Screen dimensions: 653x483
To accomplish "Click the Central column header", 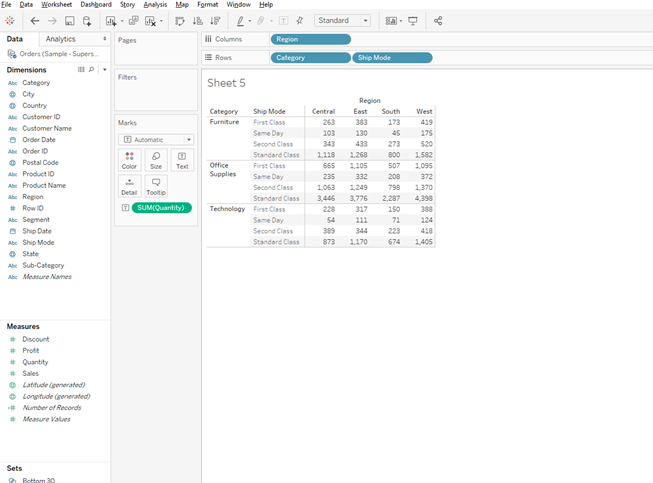I will click(x=323, y=111).
